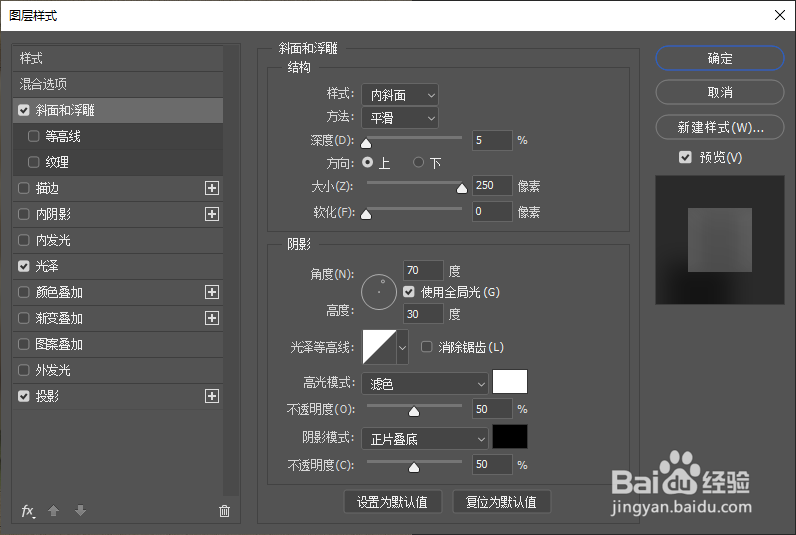
Task: Select 混合选项 in the left list
Action: pyautogui.click(x=118, y=84)
